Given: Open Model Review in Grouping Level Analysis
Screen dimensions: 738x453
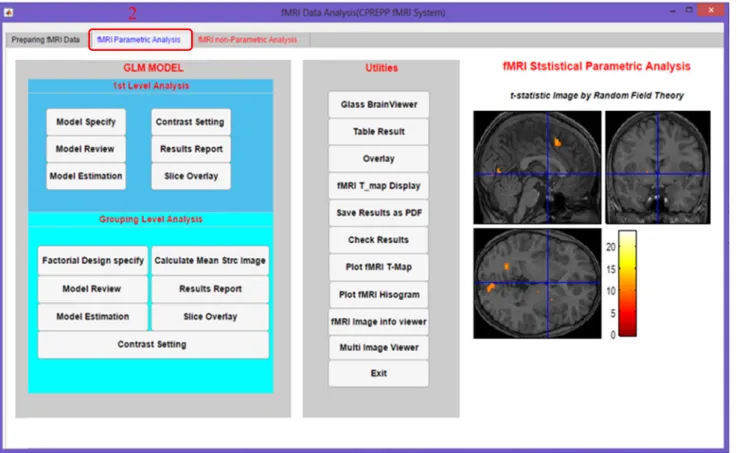Looking at the screenshot, I should [x=93, y=289].
